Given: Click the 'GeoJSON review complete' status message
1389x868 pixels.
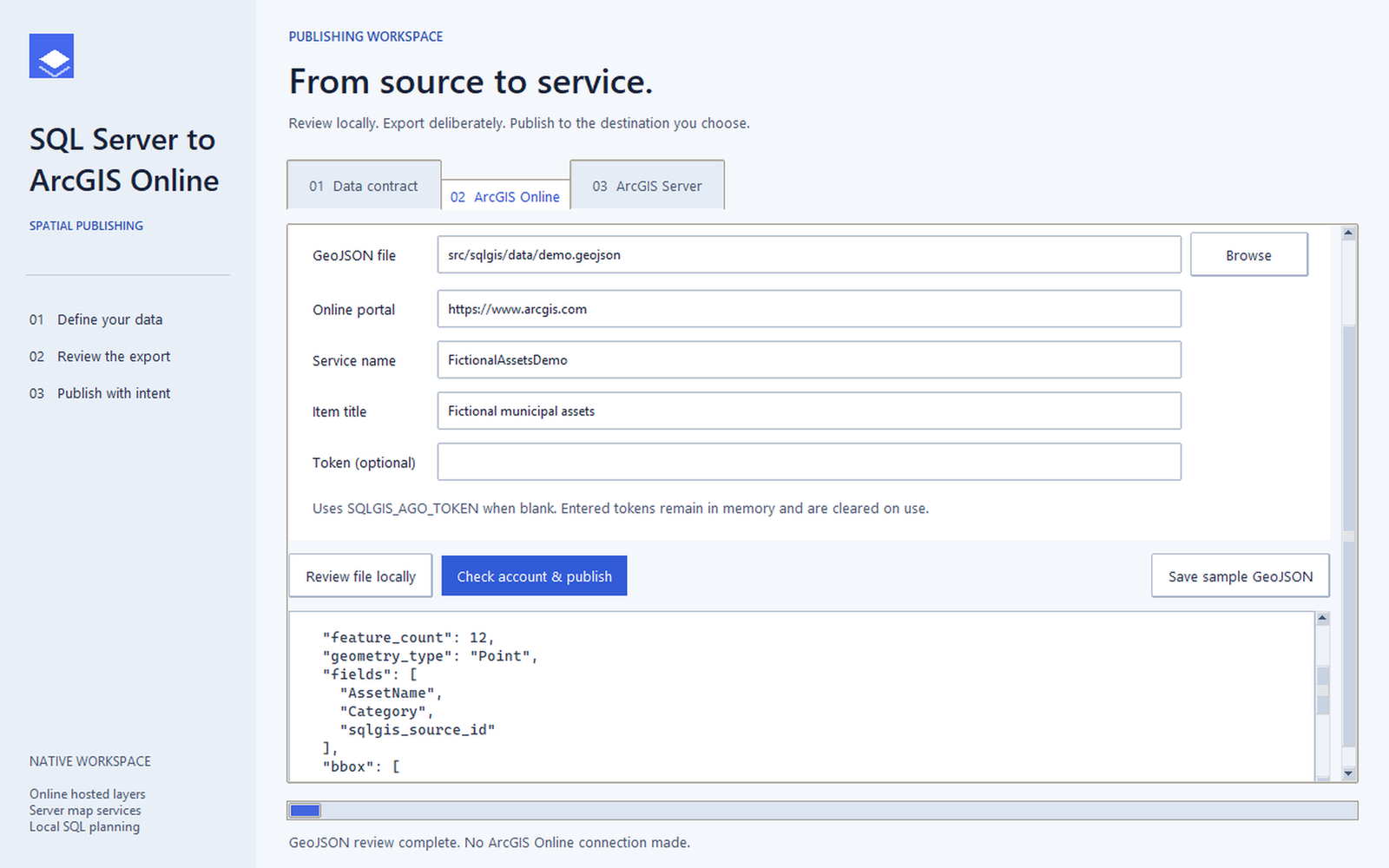Looking at the screenshot, I should point(490,842).
